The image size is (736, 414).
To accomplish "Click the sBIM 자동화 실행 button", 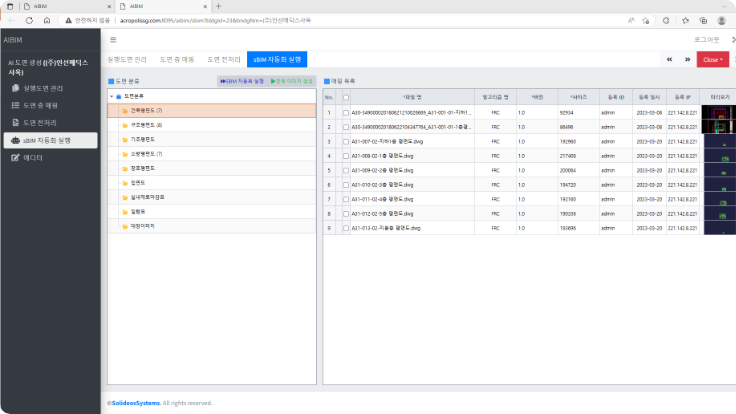I will click(x=242, y=80).
